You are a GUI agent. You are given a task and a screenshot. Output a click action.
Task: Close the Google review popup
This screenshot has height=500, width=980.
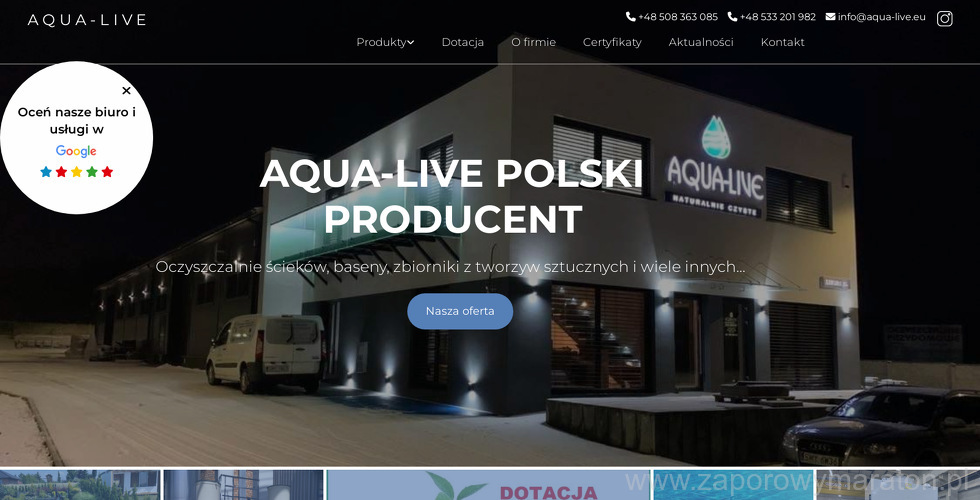click(126, 91)
